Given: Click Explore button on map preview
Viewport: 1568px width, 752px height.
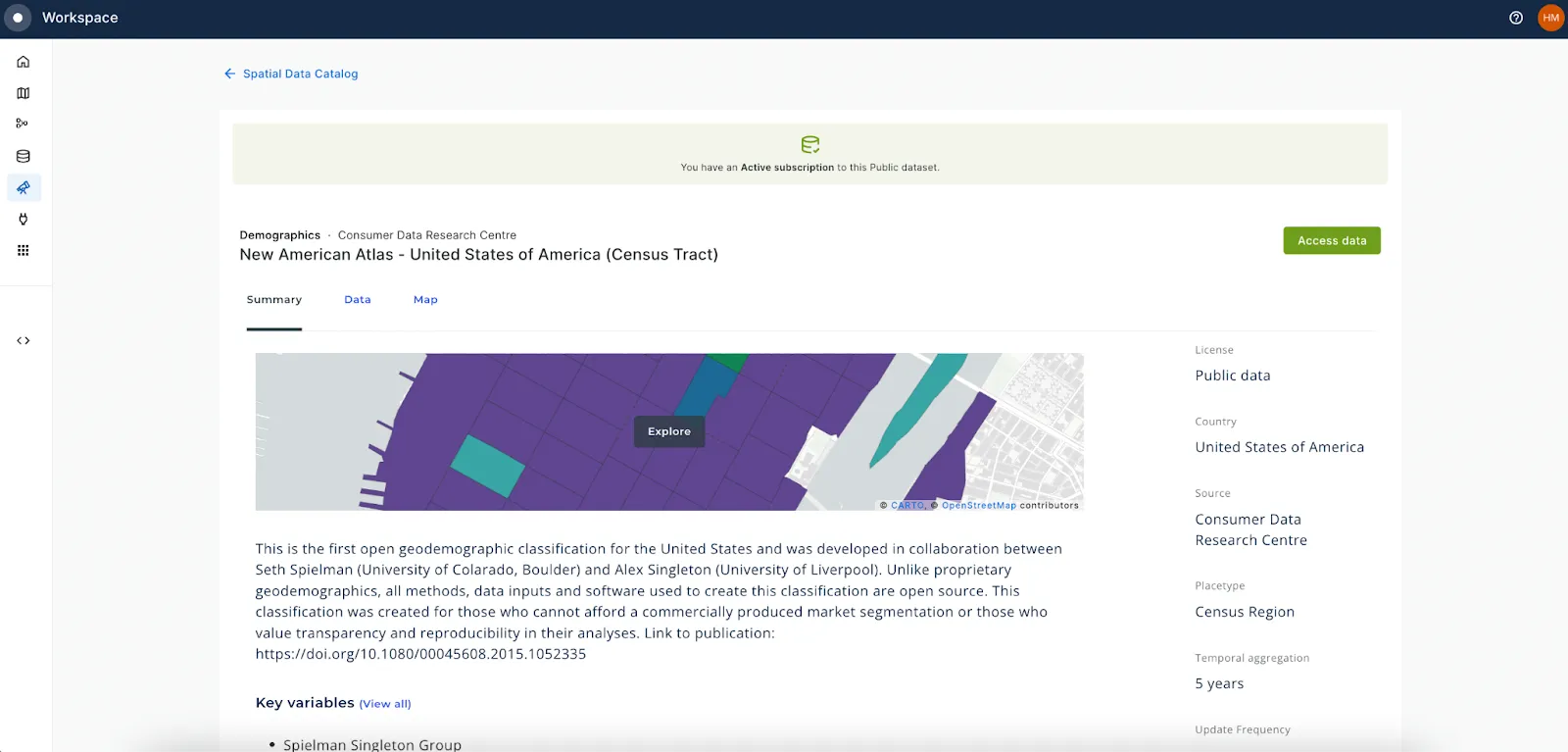Looking at the screenshot, I should pos(669,431).
